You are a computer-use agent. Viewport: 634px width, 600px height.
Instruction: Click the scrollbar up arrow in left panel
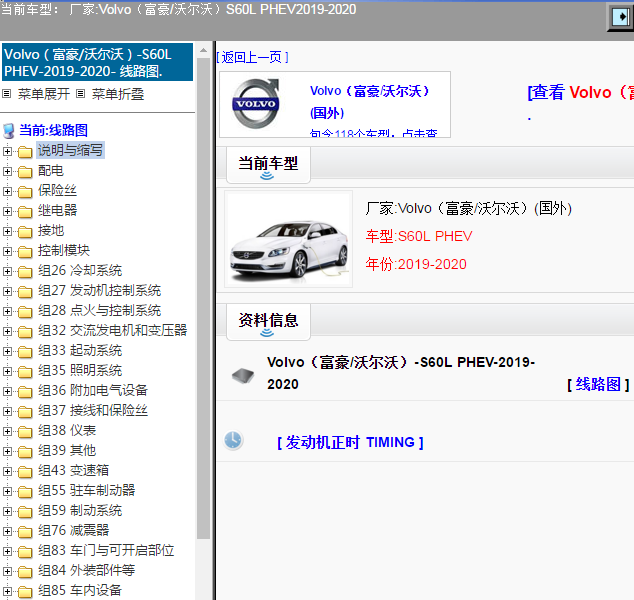(x=203, y=51)
